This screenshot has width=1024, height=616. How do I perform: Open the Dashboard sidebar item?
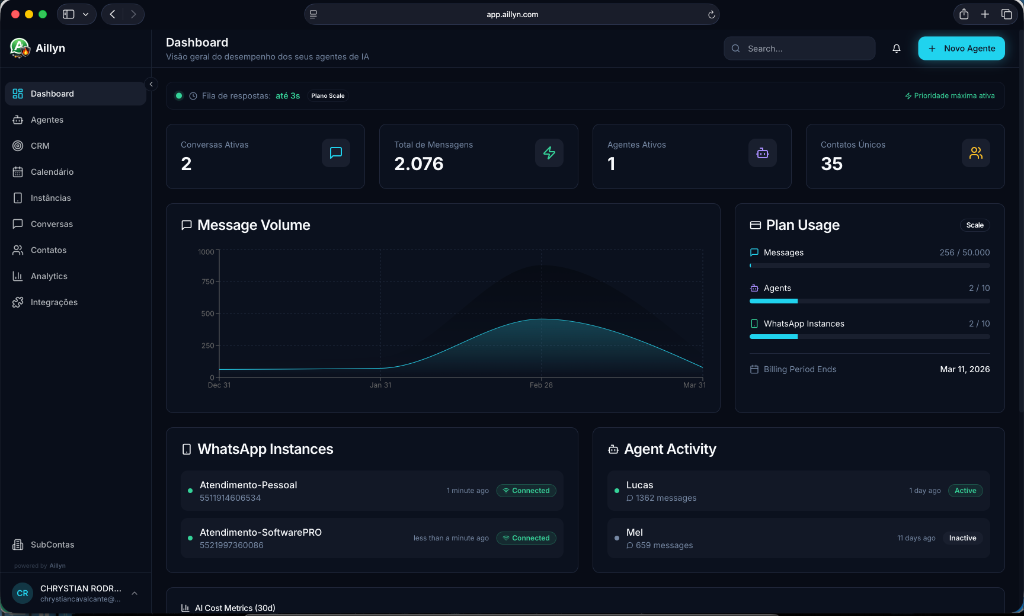pyautogui.click(x=75, y=93)
